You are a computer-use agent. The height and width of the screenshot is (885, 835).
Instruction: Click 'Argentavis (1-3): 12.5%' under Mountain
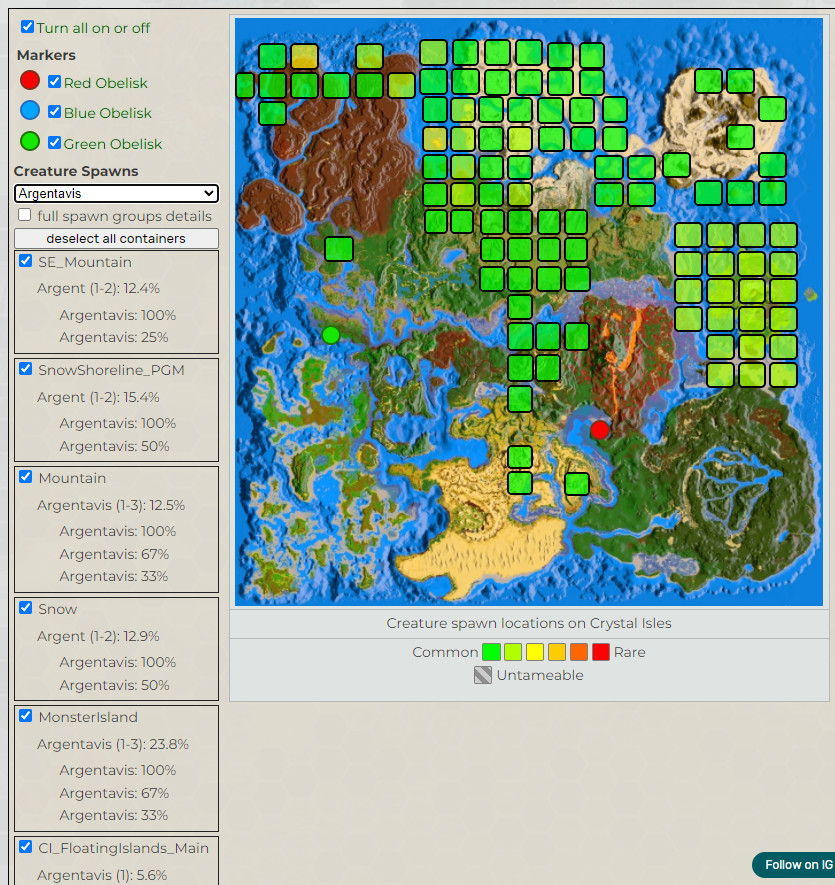(x=111, y=505)
